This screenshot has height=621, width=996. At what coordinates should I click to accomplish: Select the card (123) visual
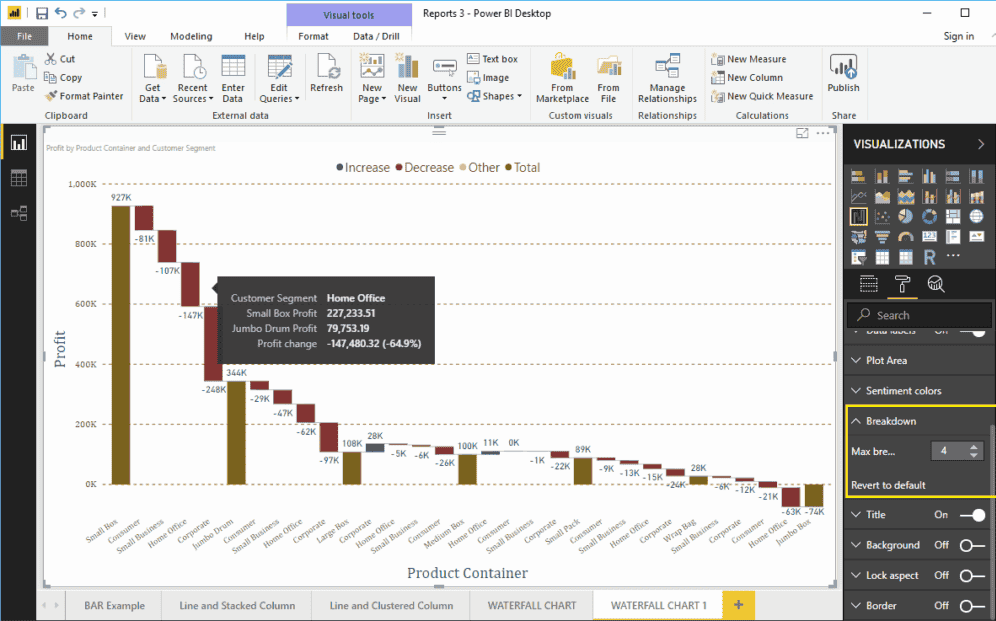929,237
